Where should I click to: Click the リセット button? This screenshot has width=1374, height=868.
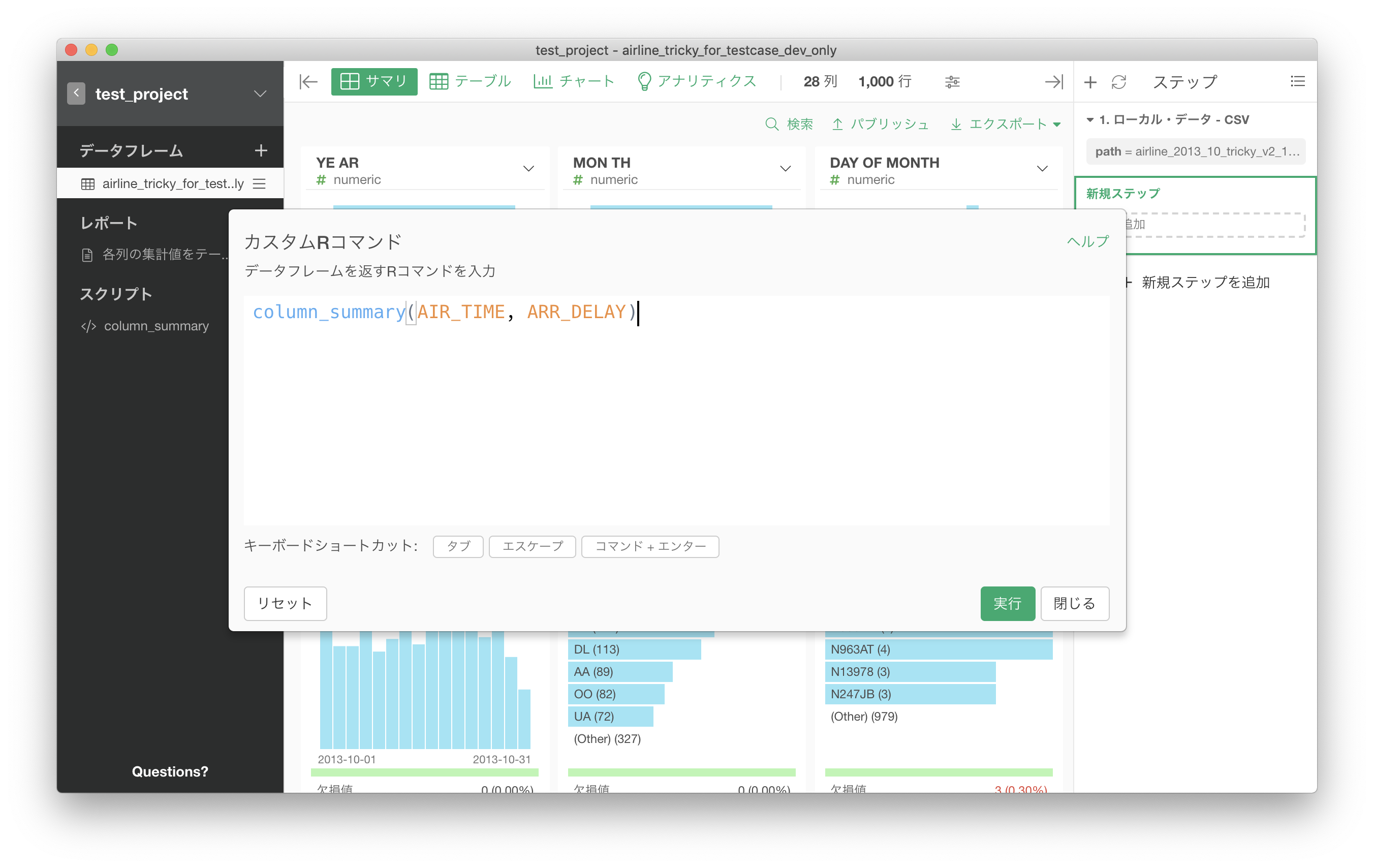click(x=285, y=603)
